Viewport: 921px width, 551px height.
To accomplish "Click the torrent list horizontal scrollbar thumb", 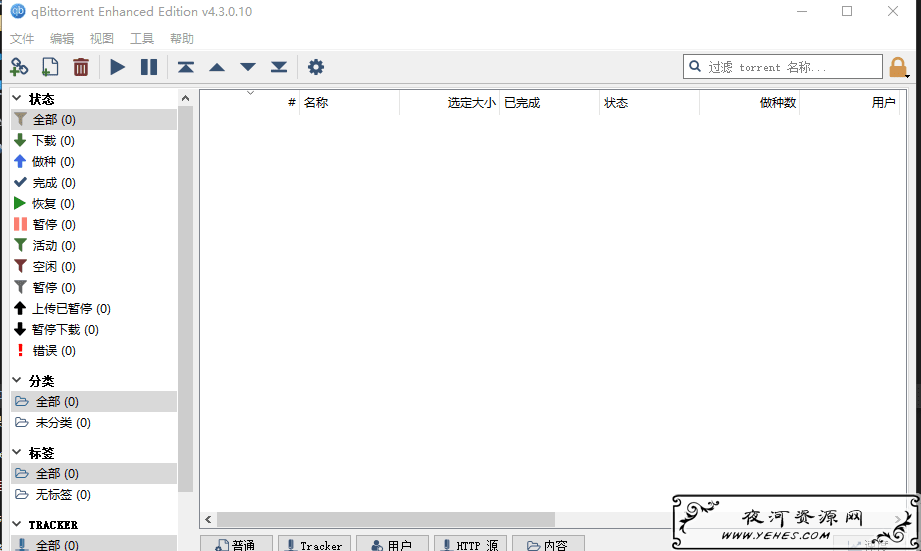I will click(x=386, y=519).
